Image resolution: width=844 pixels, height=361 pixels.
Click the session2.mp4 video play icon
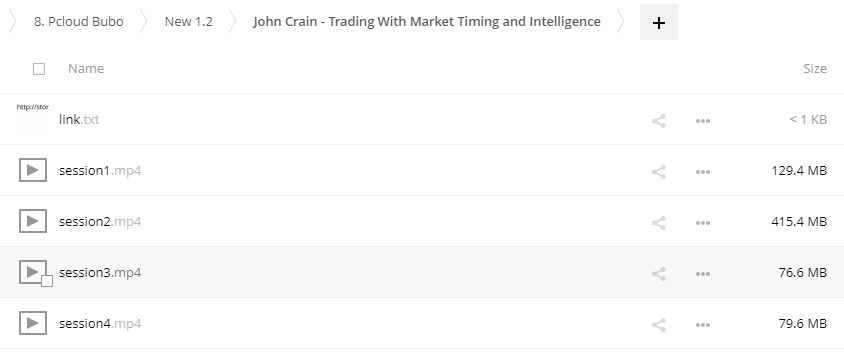pyautogui.click(x=33, y=221)
